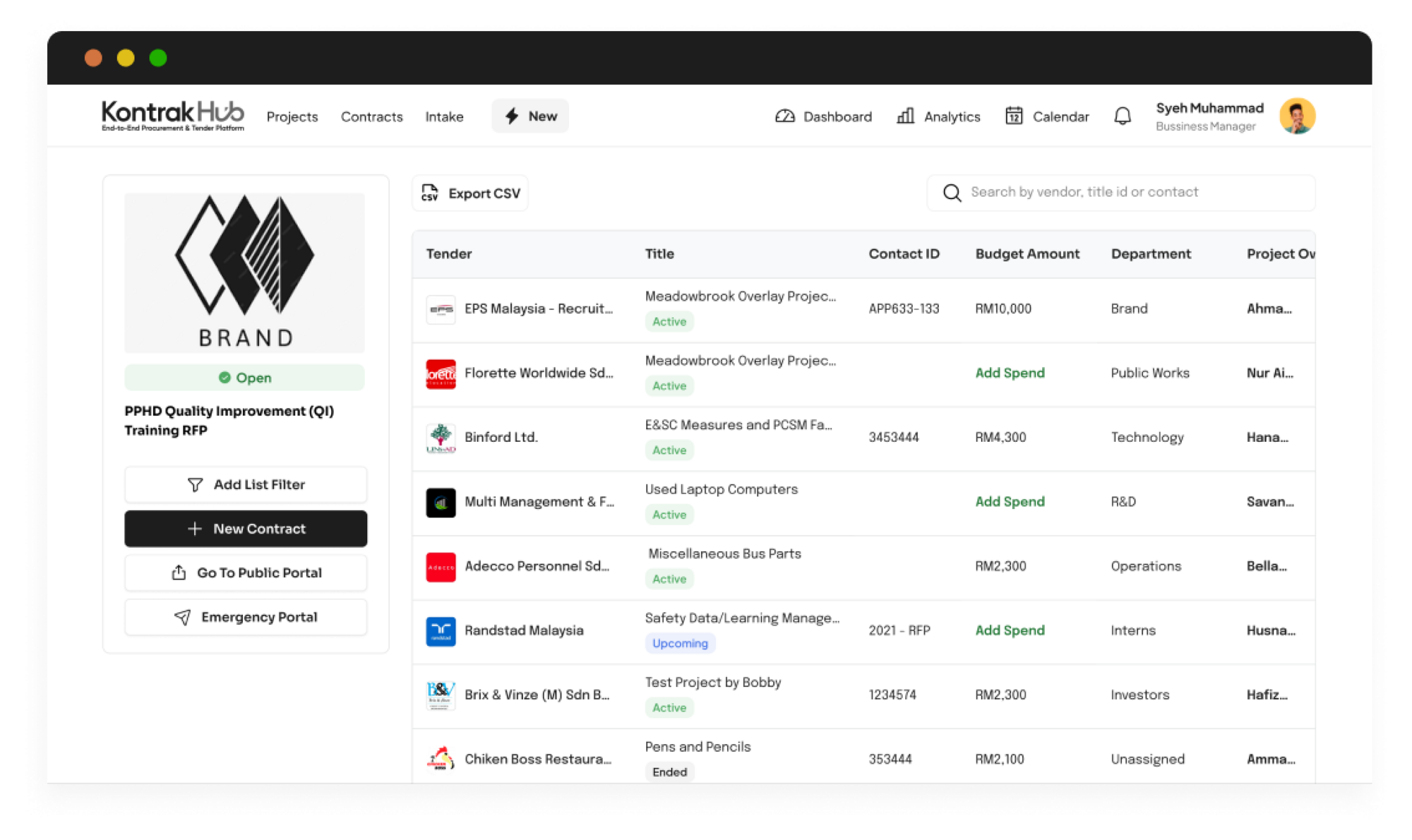Image resolution: width=1412 pixels, height=840 pixels.
Task: Click contact ID APP633-133
Action: coord(904,308)
